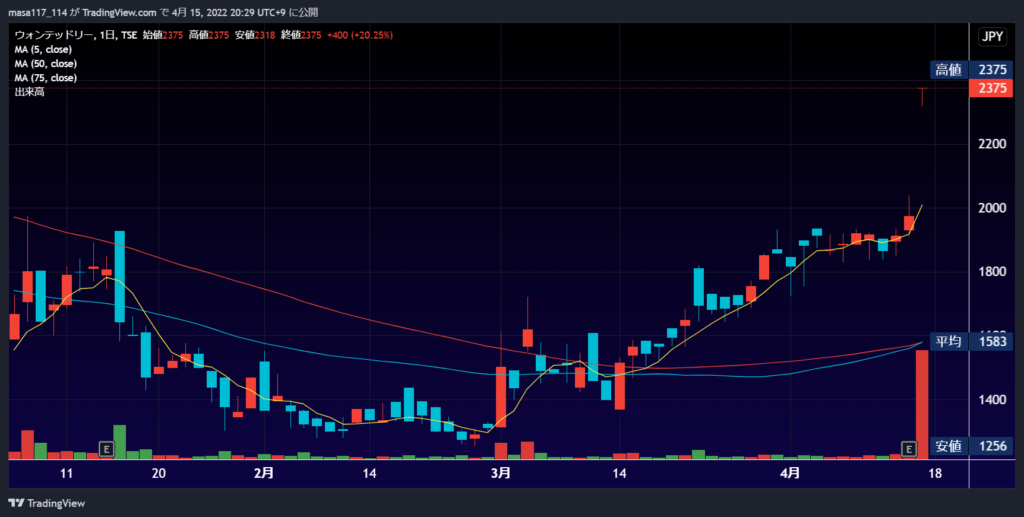1024x517 pixels.
Task: Click the +400 (+20.25%) change value
Action: click(360, 35)
